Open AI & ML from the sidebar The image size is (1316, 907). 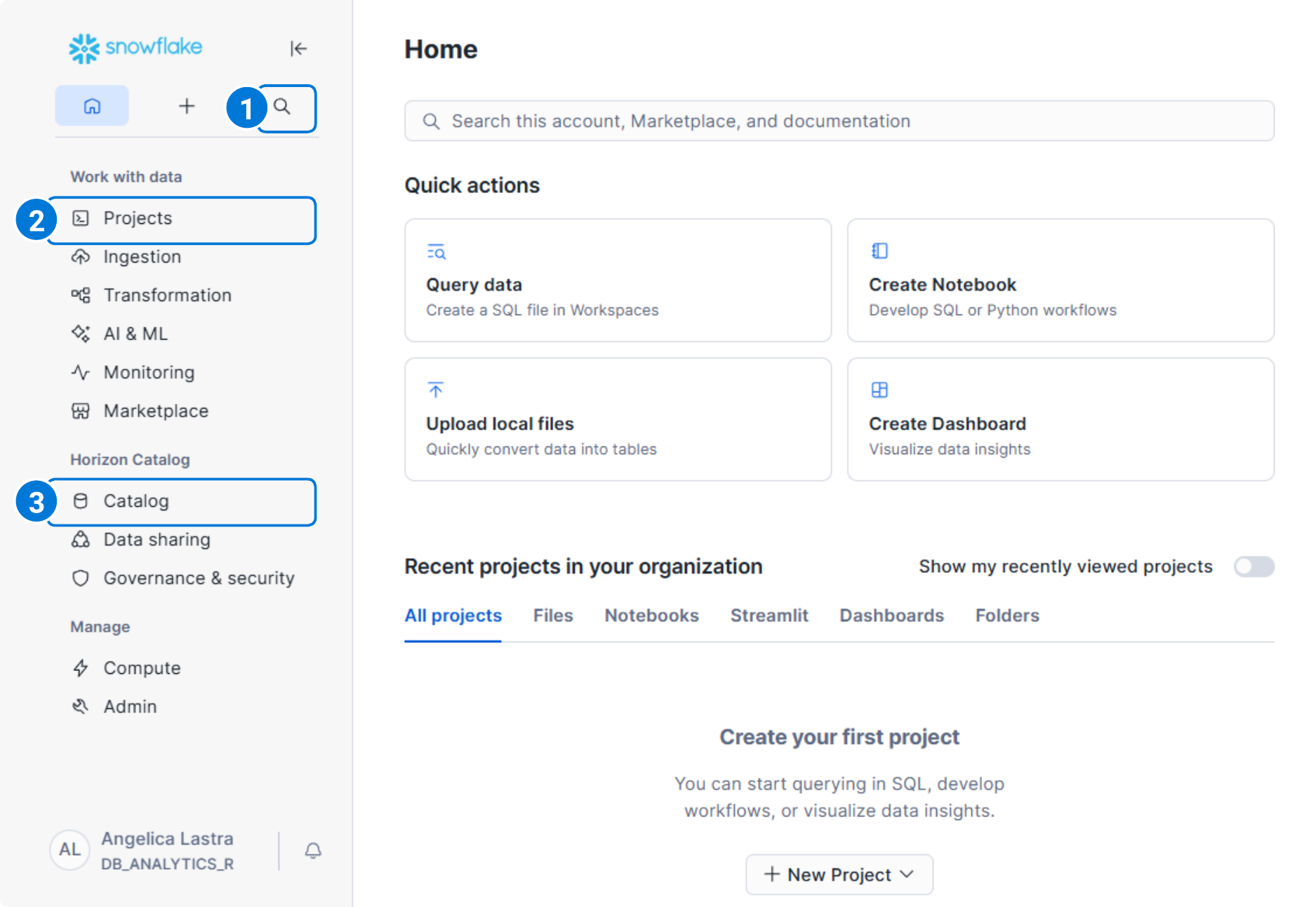pyautogui.click(x=81, y=333)
